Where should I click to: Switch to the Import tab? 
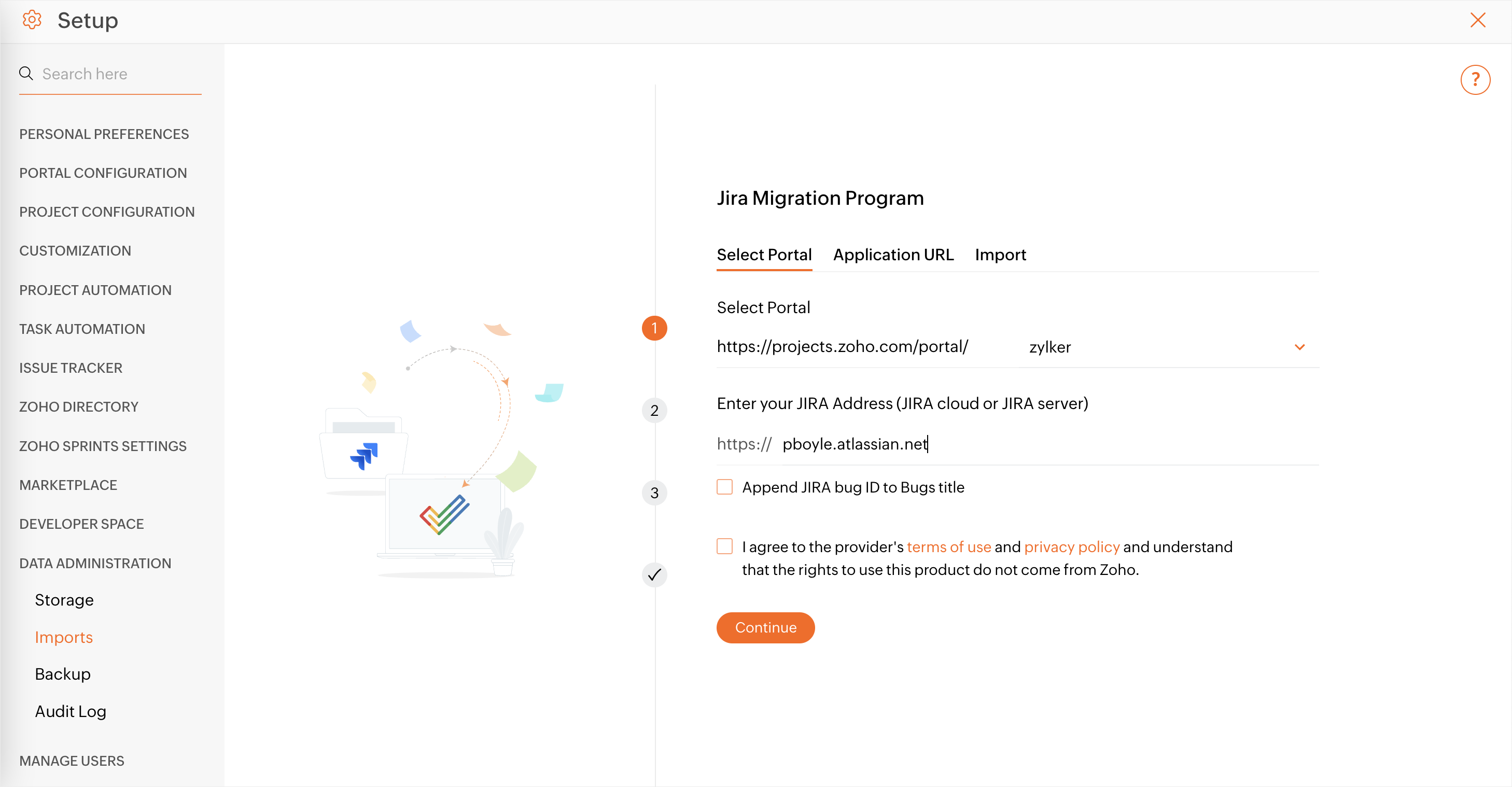1000,255
